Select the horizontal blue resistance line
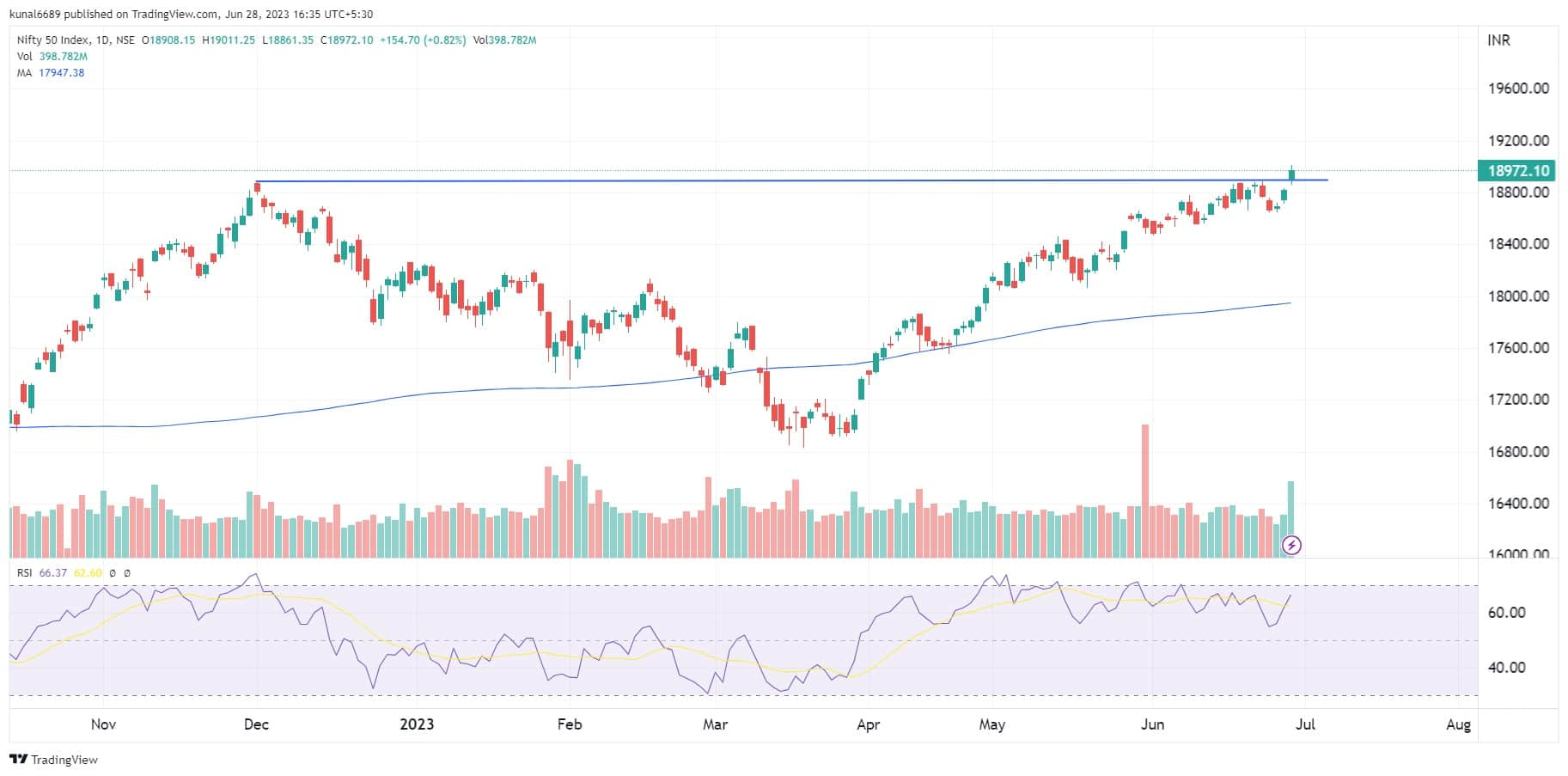The width and height of the screenshot is (1568, 776). (x=791, y=180)
